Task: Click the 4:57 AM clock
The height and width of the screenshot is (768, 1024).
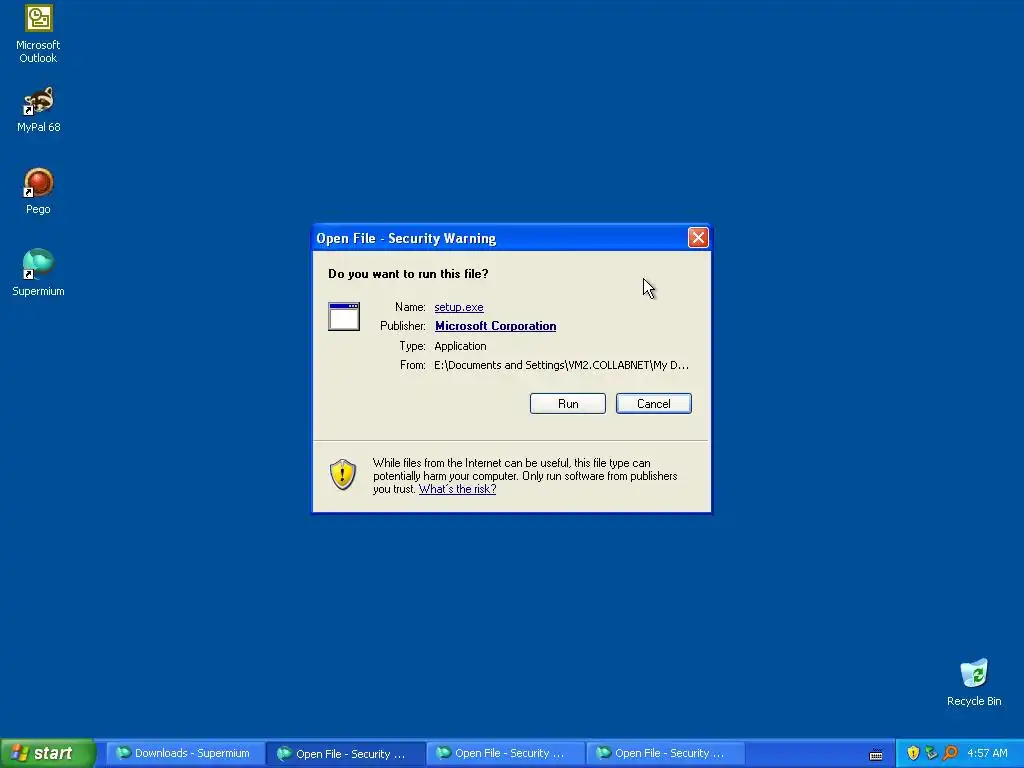Action: click(x=987, y=753)
